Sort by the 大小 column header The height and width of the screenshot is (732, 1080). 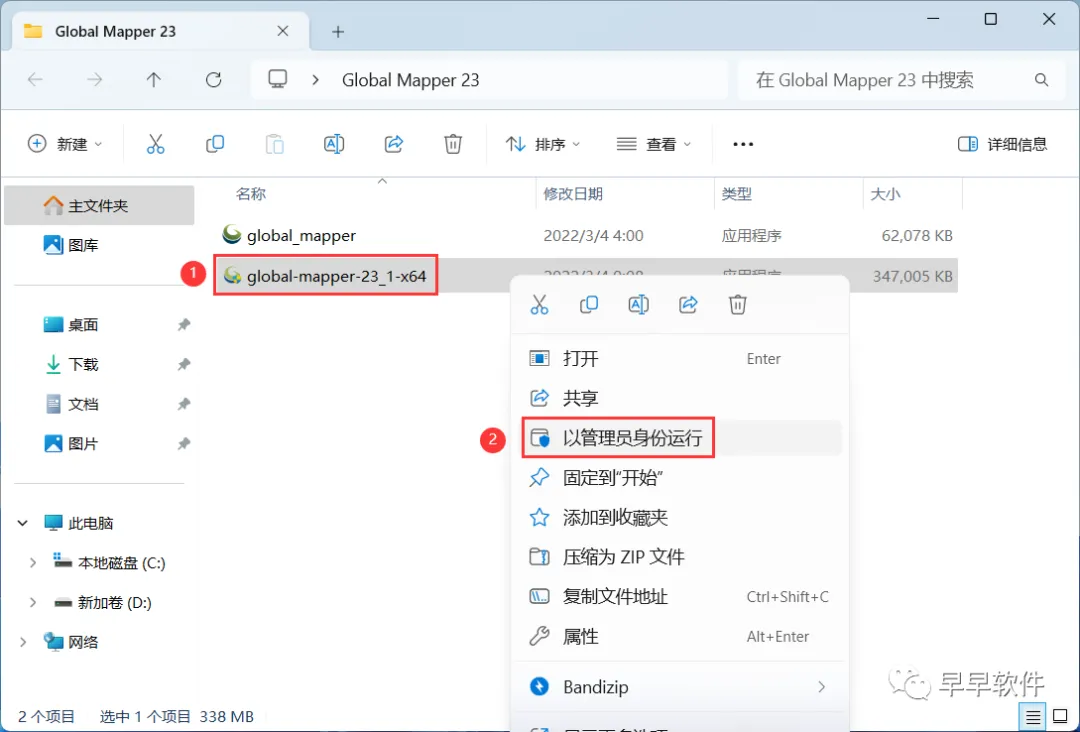[x=885, y=194]
